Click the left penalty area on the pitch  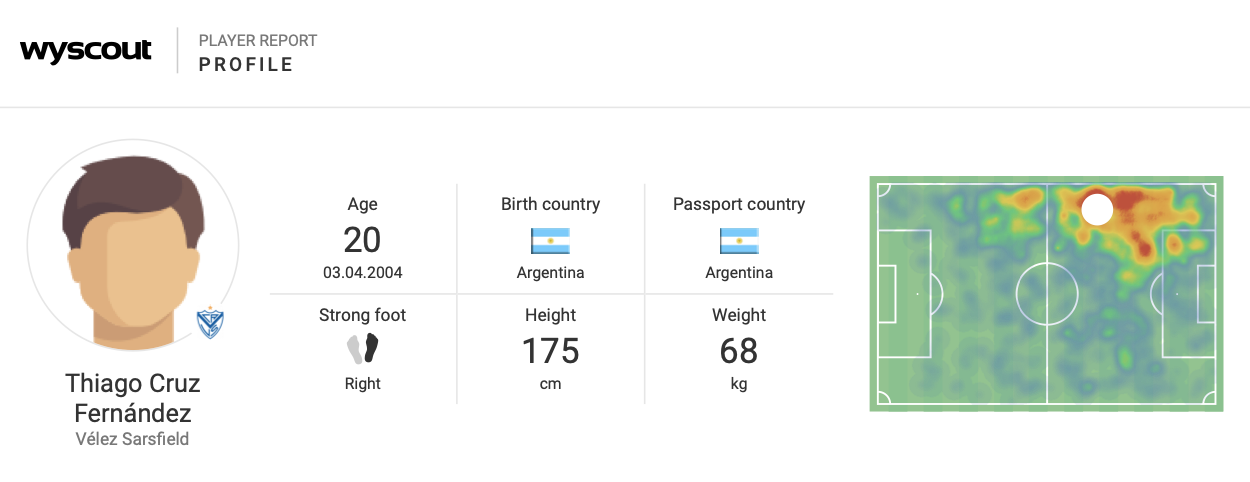coord(904,294)
